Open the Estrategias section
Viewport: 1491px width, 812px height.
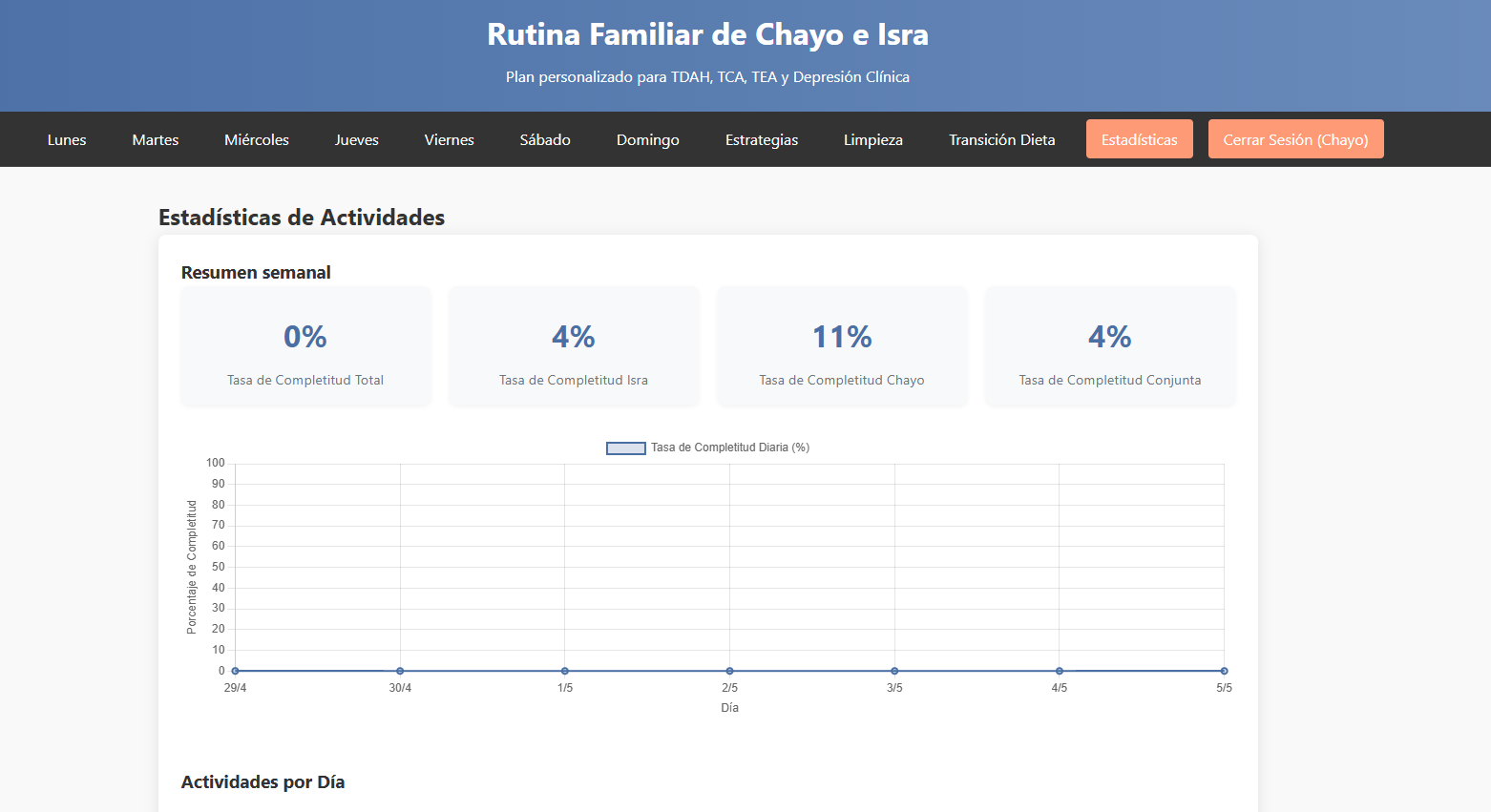pos(762,139)
